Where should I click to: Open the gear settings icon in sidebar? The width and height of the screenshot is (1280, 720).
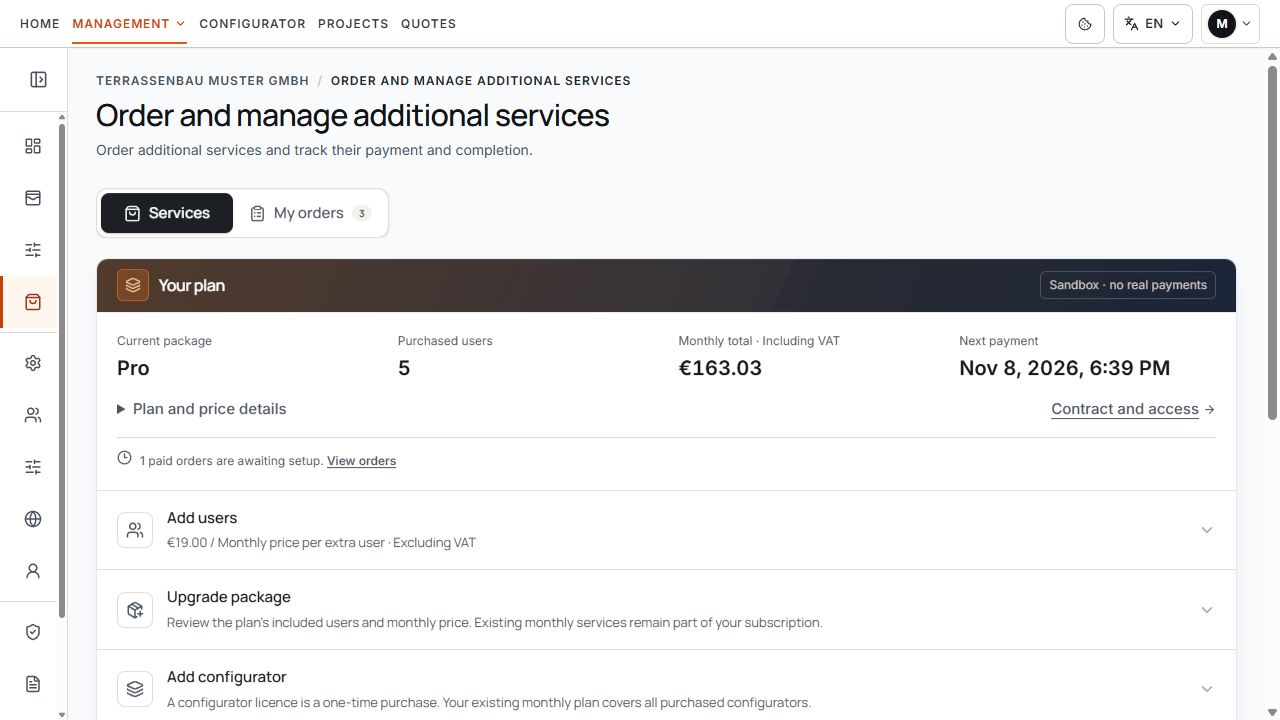point(33,363)
